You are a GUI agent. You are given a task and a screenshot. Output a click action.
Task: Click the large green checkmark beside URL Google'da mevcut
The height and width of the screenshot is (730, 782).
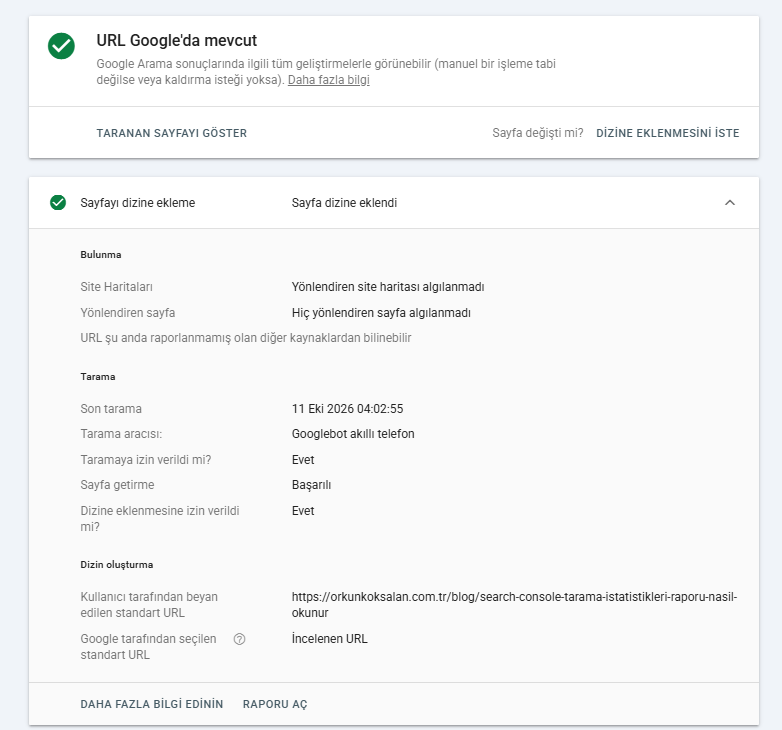tap(61, 46)
